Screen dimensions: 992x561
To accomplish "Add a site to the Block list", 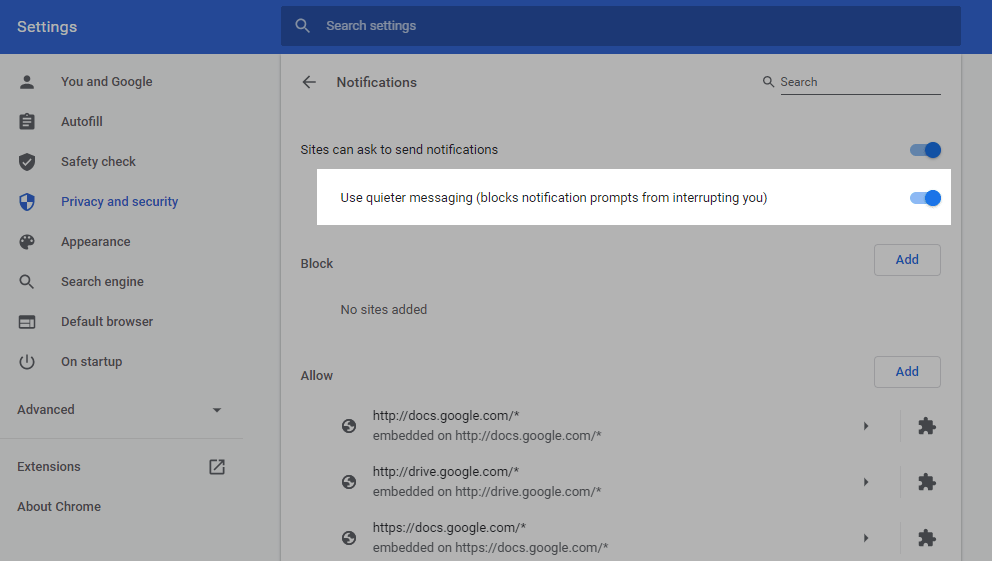I will click(907, 260).
